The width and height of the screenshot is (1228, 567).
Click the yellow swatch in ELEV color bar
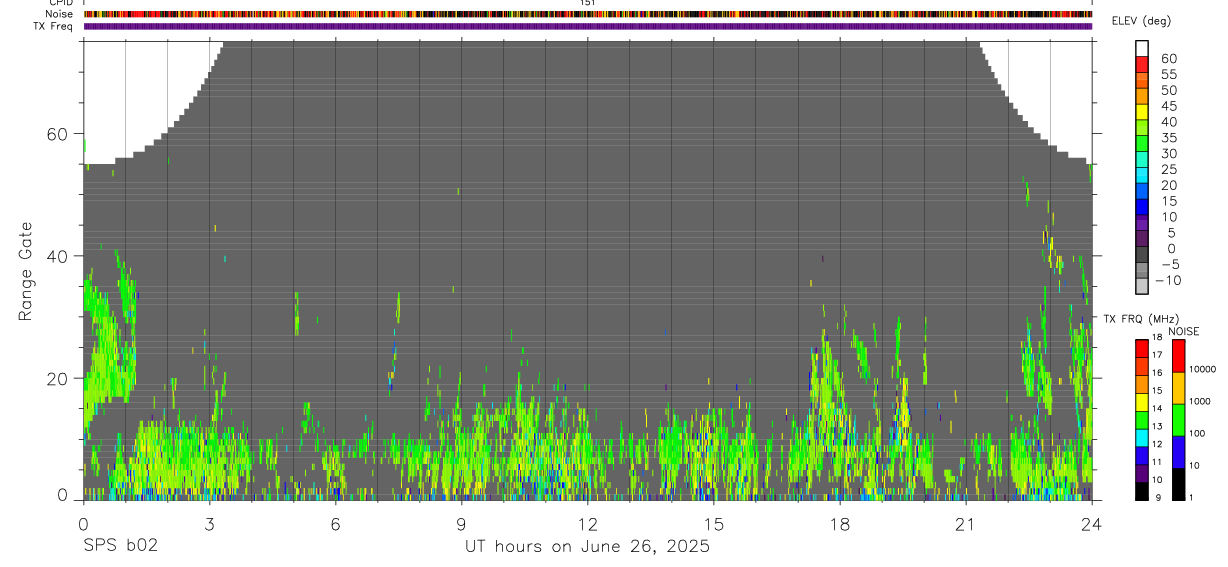click(1142, 111)
